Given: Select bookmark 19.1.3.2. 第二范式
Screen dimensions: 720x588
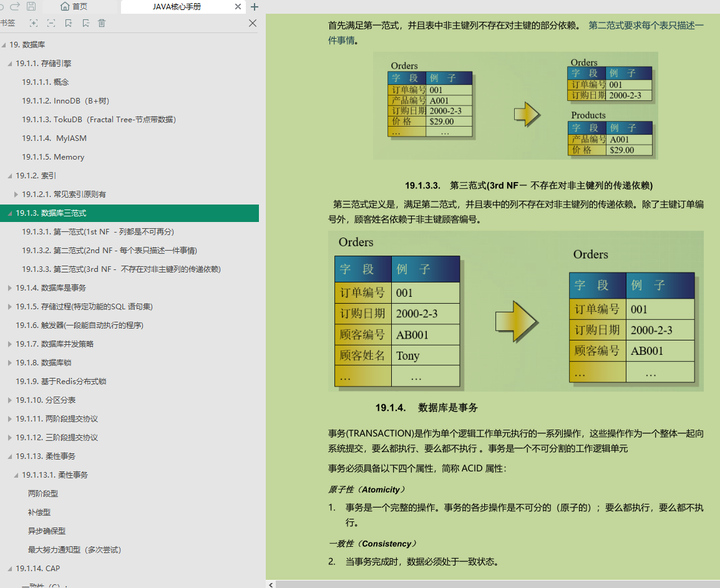Looking at the screenshot, I should [x=109, y=251].
